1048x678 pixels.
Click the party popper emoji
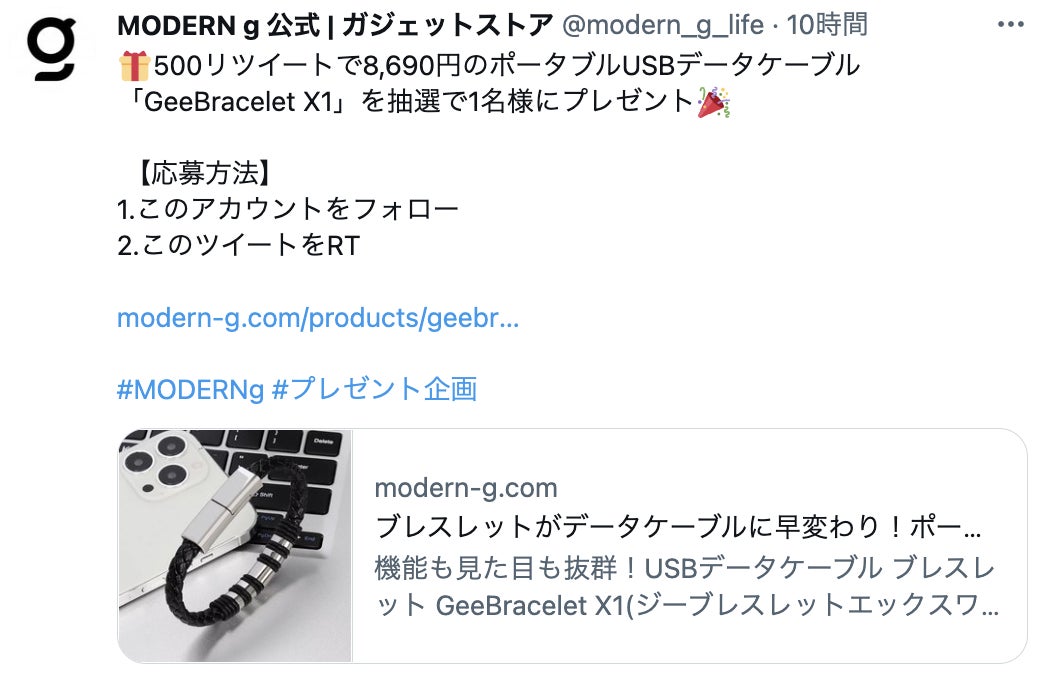[713, 102]
